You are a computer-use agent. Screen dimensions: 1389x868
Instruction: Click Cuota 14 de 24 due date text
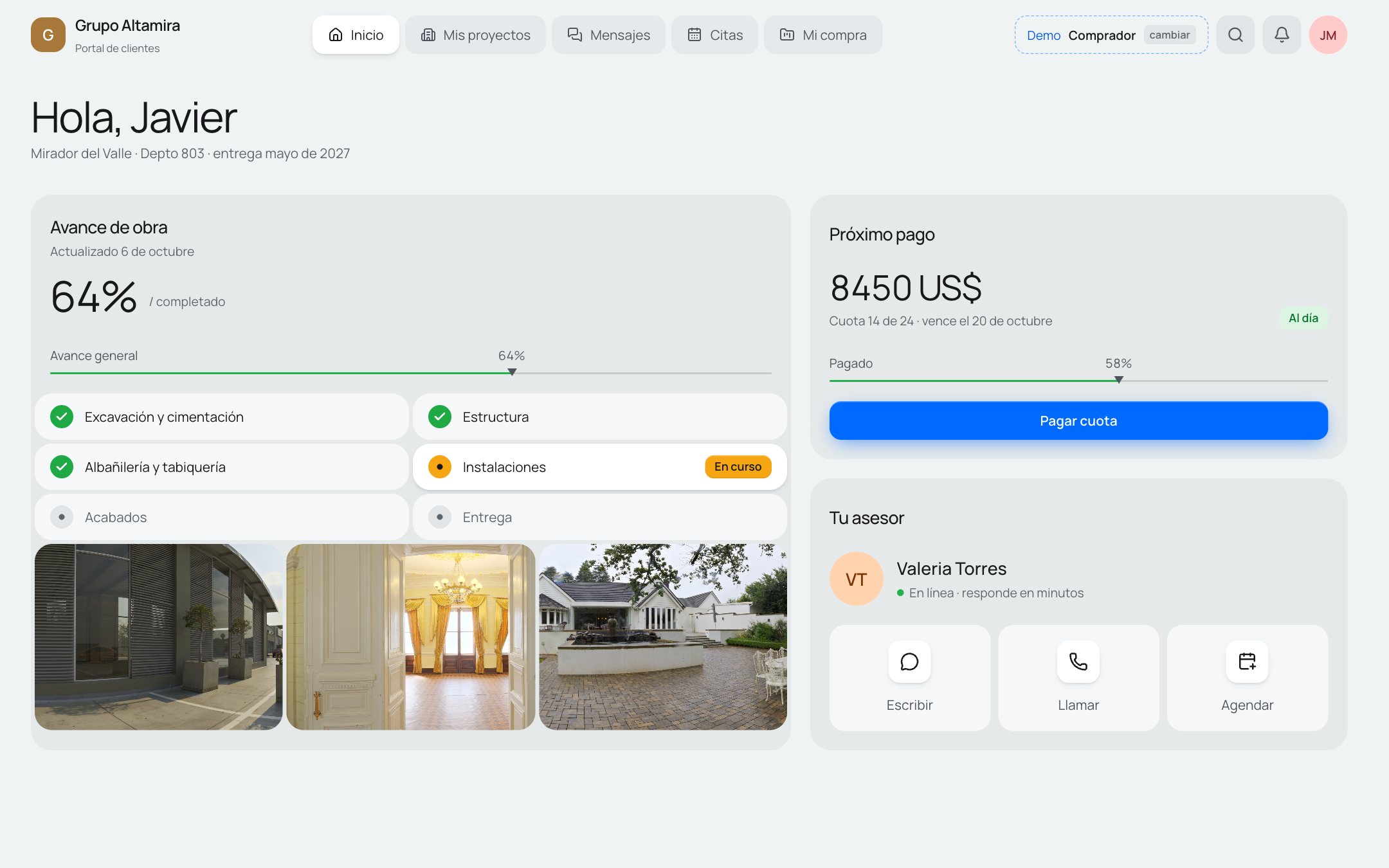point(941,321)
